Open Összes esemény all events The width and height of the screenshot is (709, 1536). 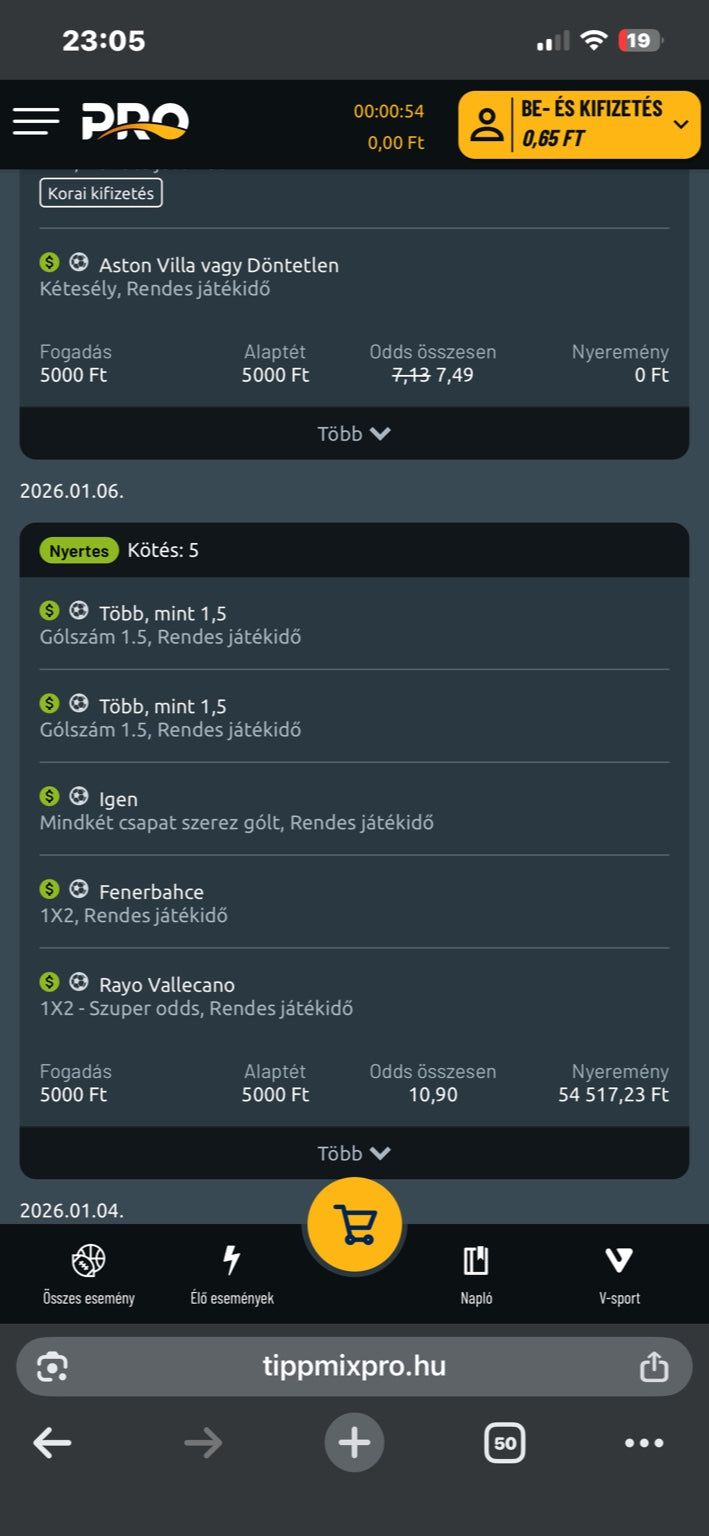click(x=89, y=1275)
